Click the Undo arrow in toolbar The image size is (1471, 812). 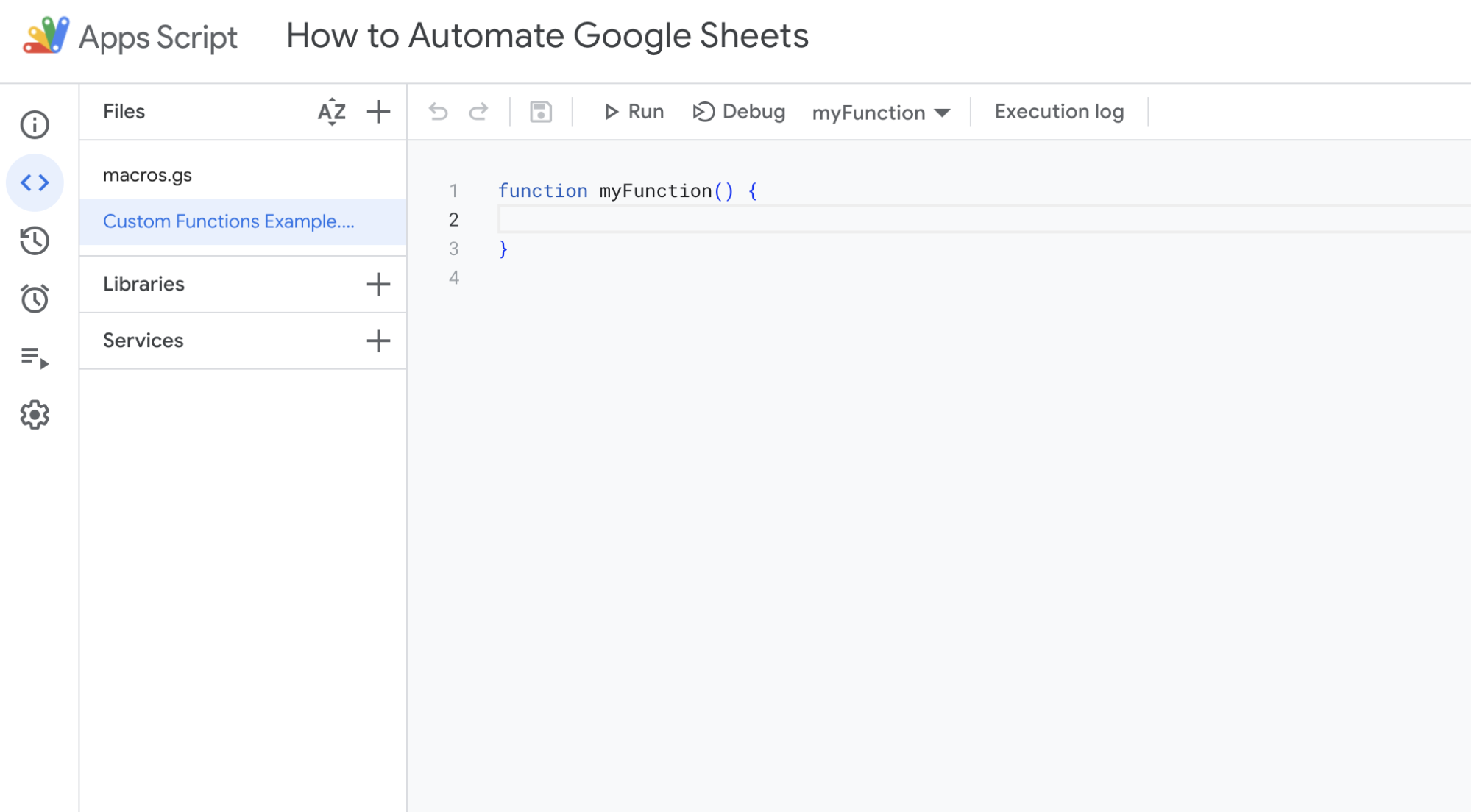tap(439, 112)
